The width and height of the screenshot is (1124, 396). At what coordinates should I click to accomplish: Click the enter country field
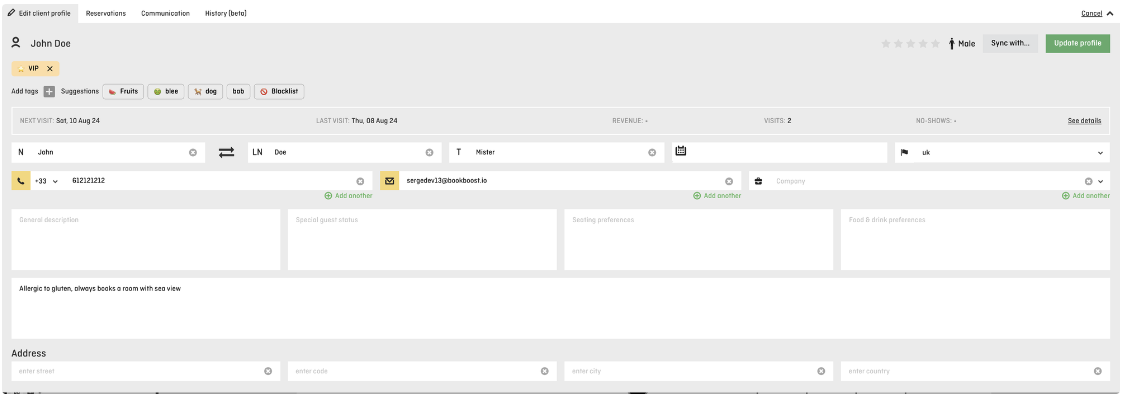(975, 371)
